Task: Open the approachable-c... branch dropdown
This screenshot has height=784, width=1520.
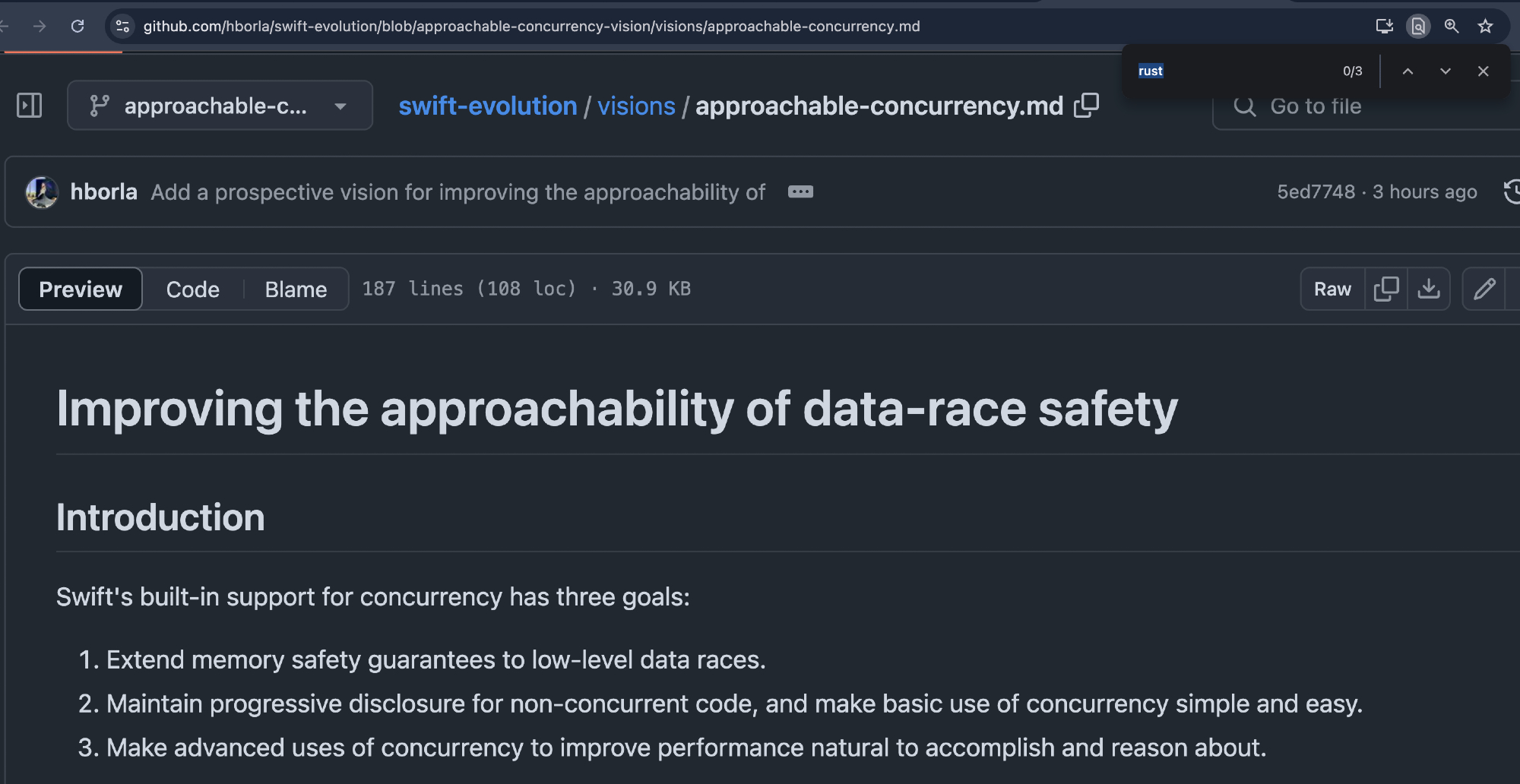Action: pyautogui.click(x=220, y=106)
